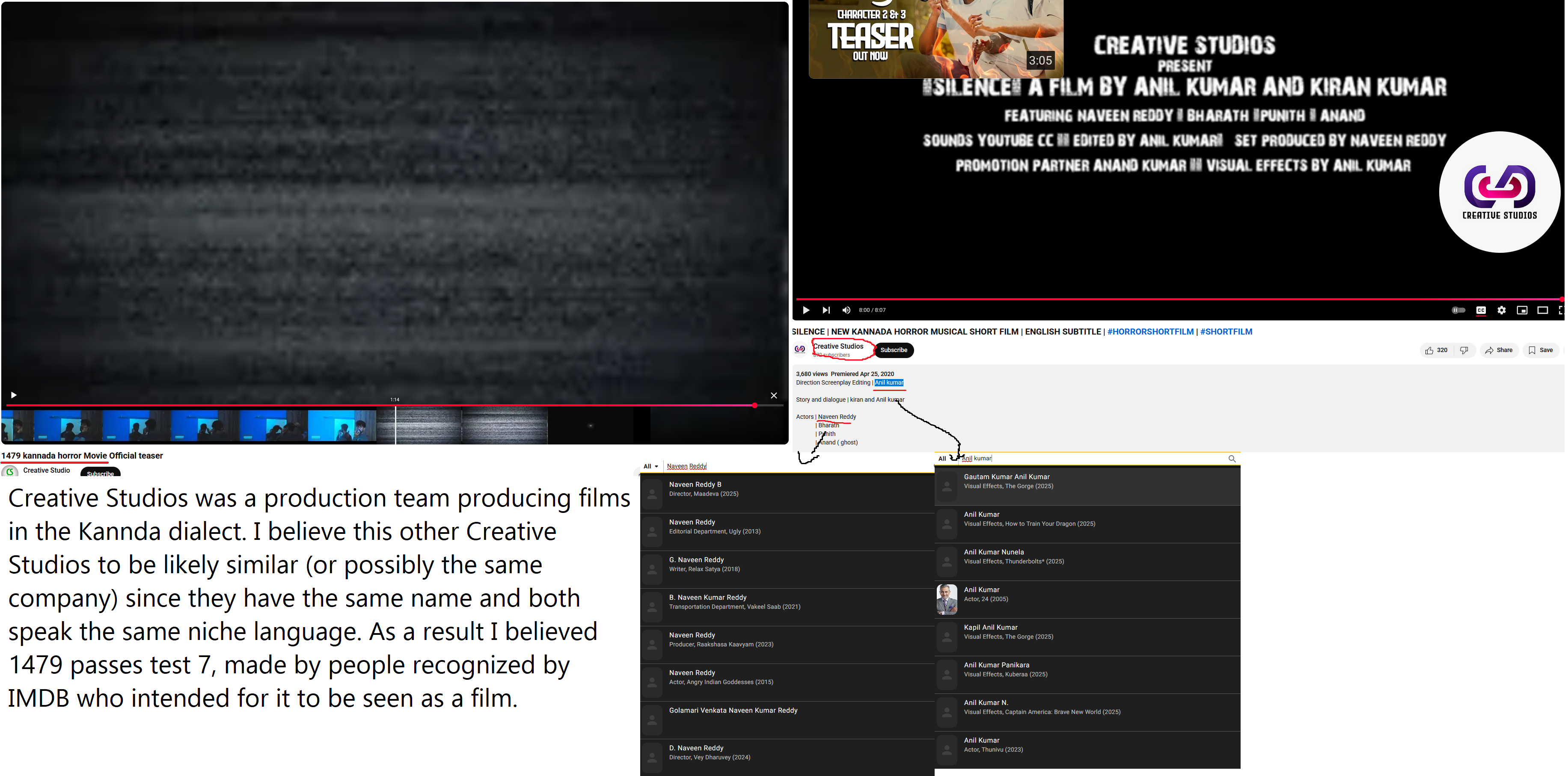Viewport: 1568px width, 776px height.
Task: Open Gautam Kumar Anil Kumar result
Action: [x=1087, y=486]
